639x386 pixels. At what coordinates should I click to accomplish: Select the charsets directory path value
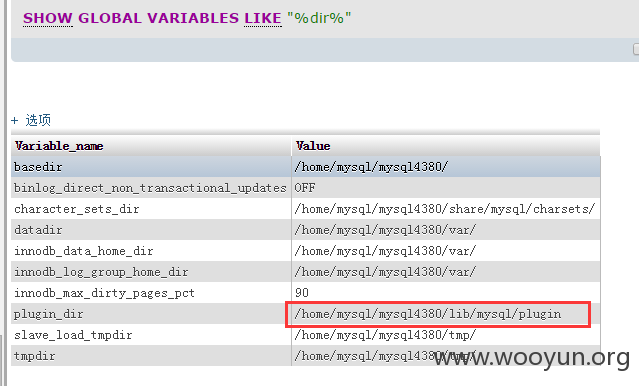click(445, 209)
